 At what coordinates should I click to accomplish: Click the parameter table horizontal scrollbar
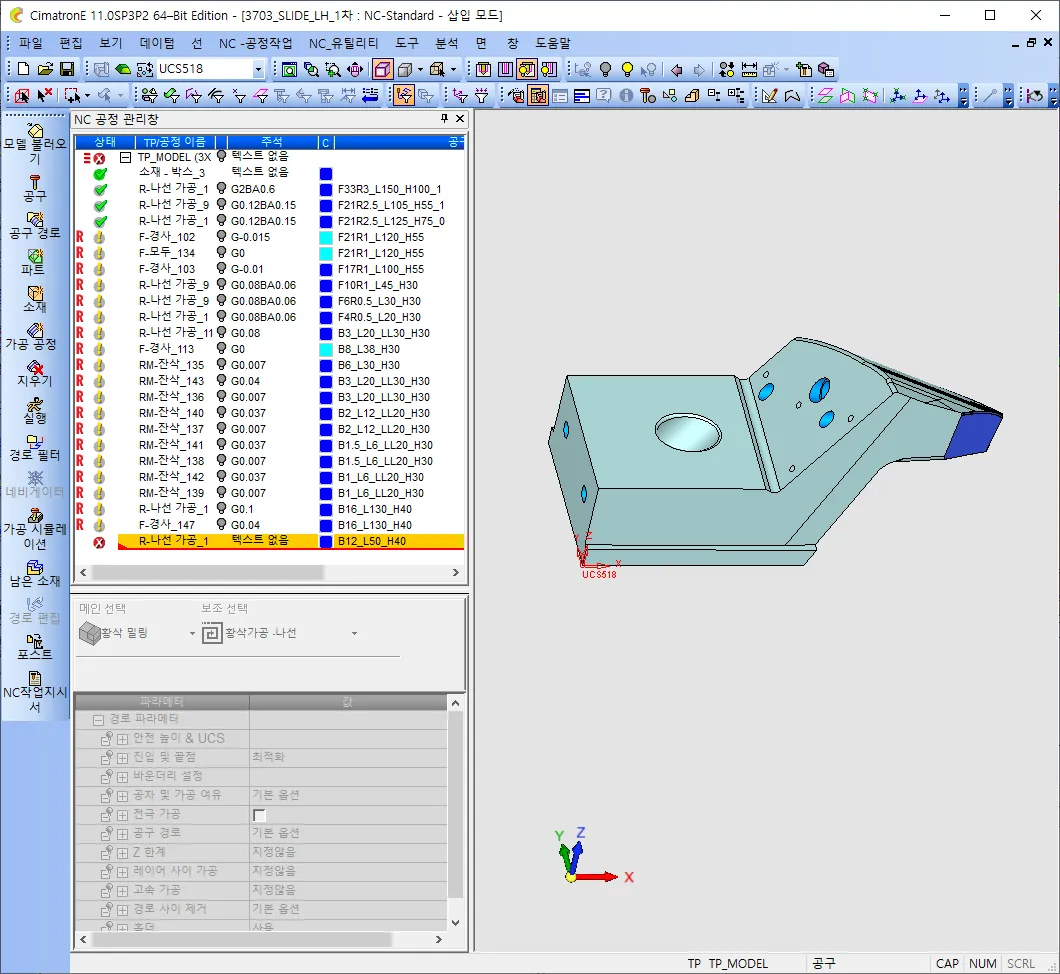(x=241, y=939)
